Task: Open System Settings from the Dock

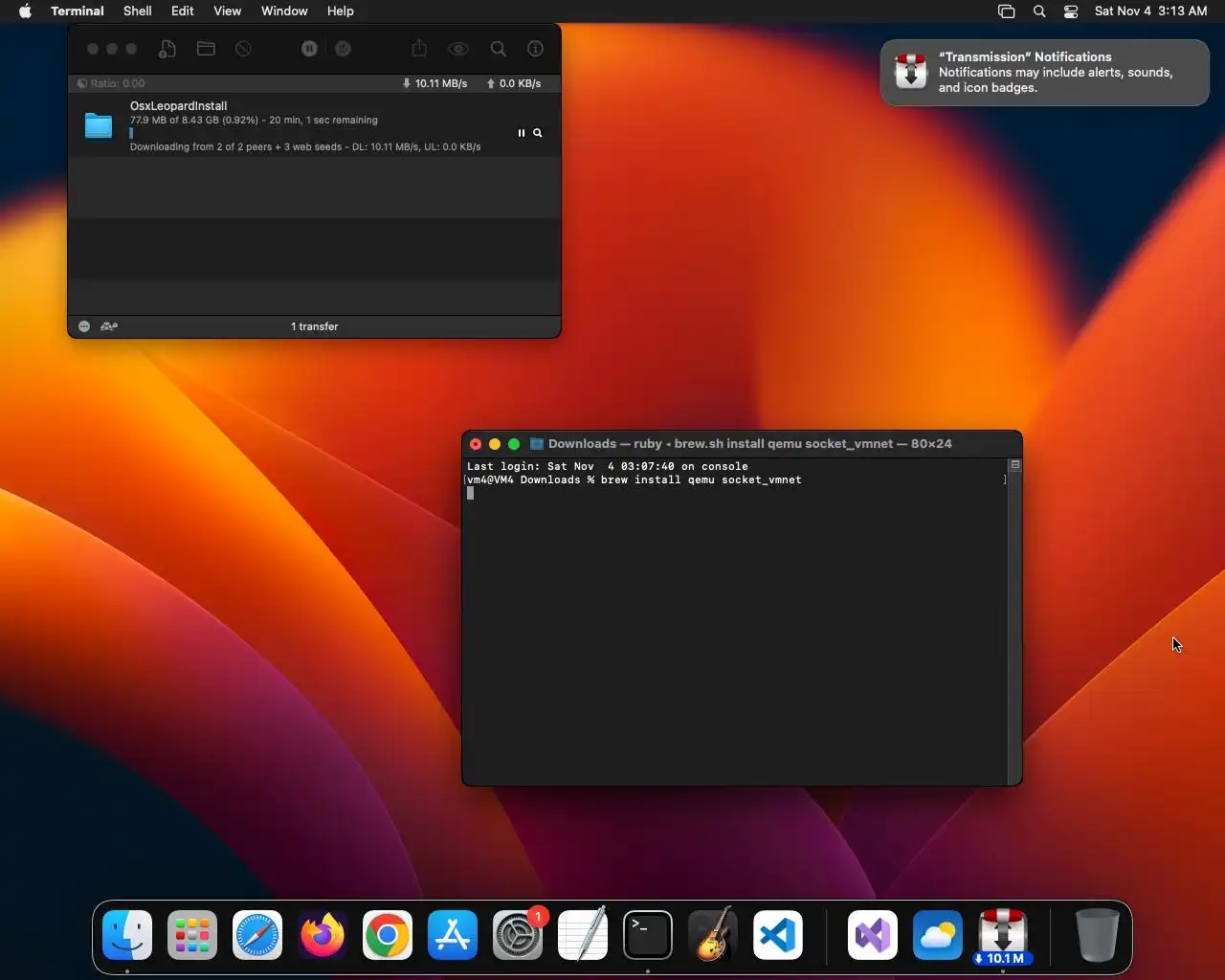Action: (518, 935)
